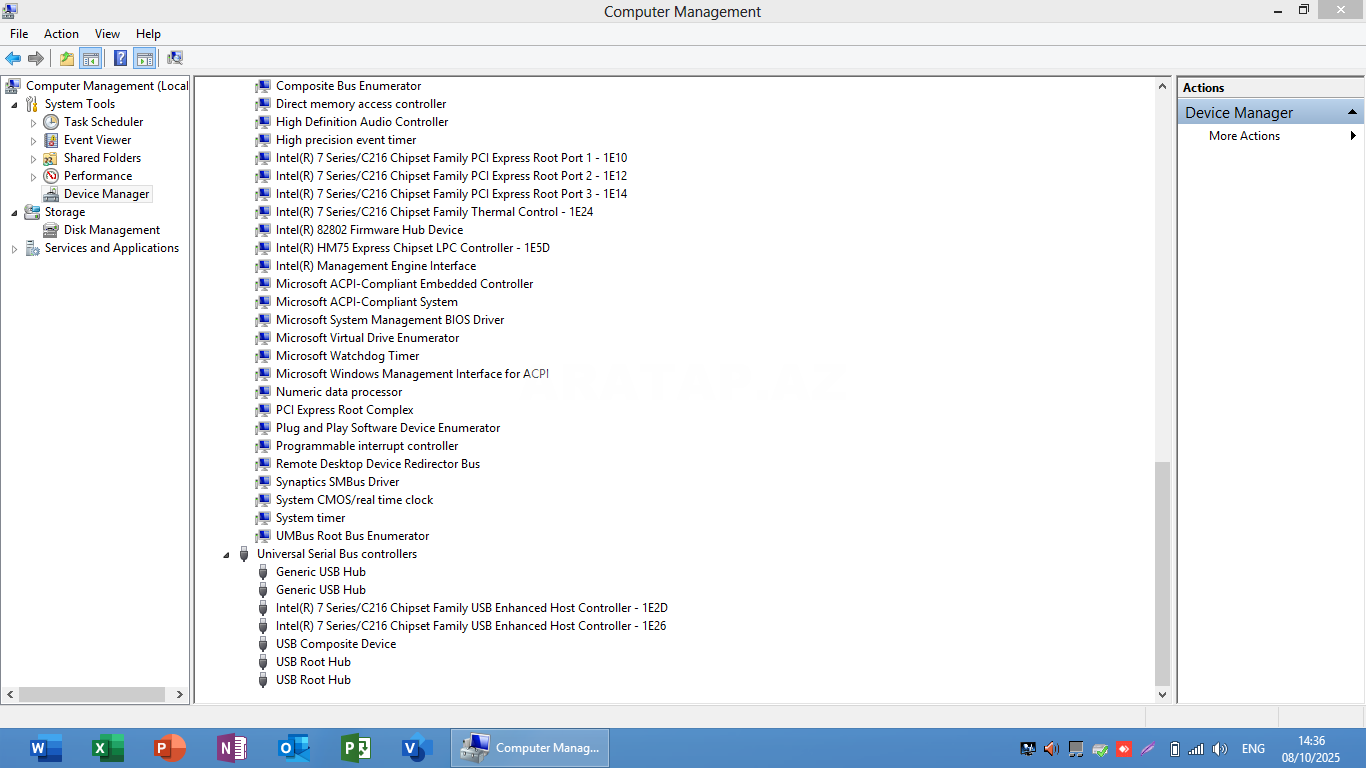Launch Excel from the taskbar
1366x768 pixels.
[107, 748]
